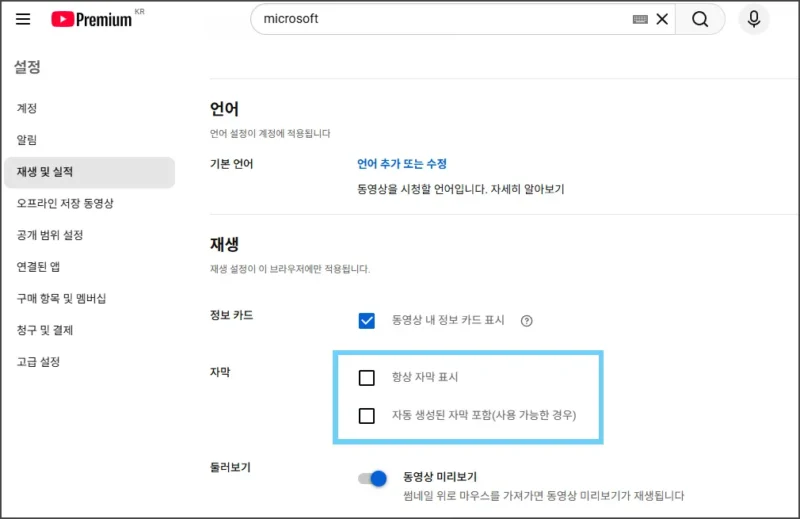
Task: Click the 재생 section heading
Action: pos(224,244)
